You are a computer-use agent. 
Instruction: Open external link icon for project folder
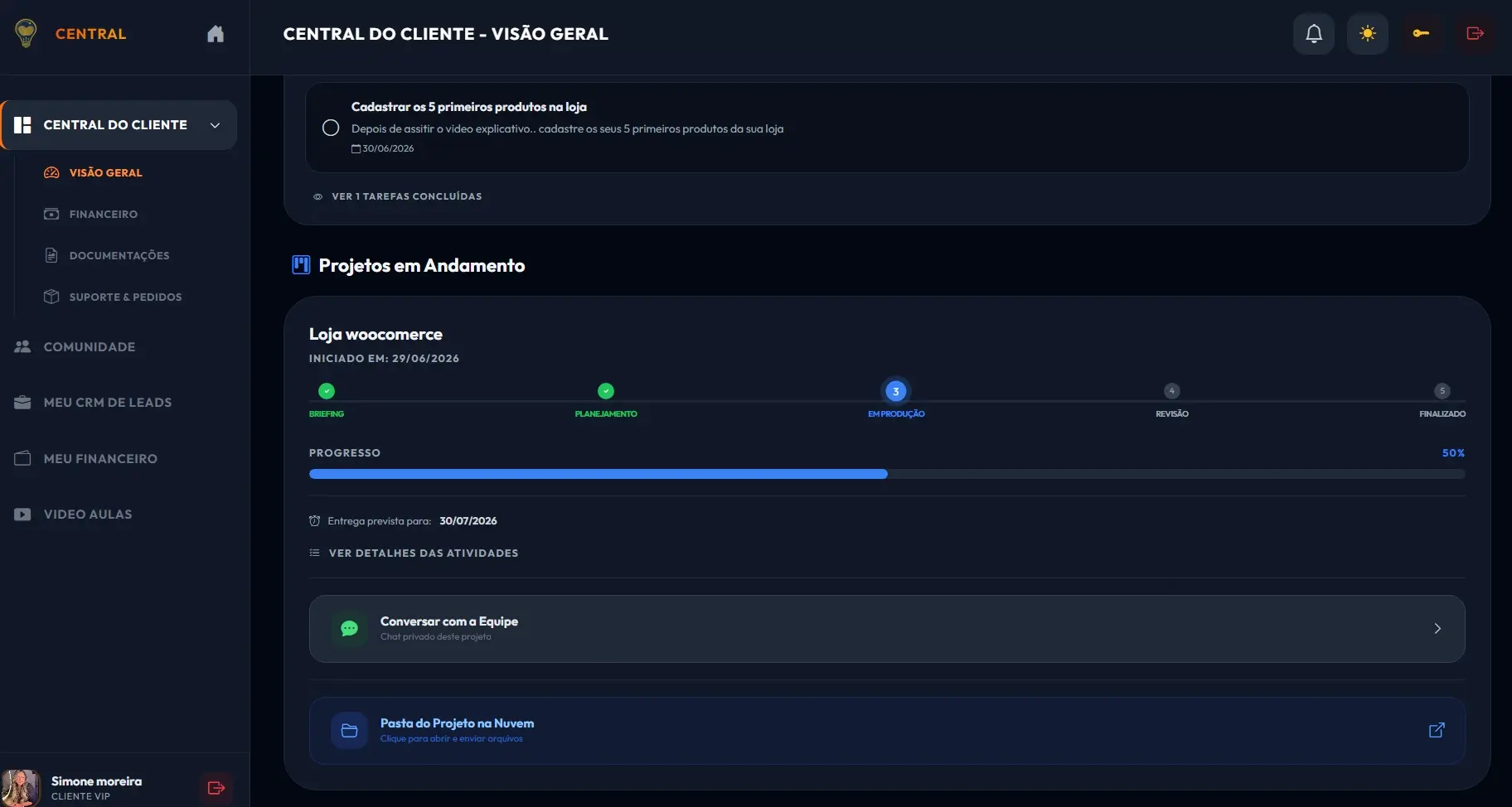pyautogui.click(x=1437, y=730)
